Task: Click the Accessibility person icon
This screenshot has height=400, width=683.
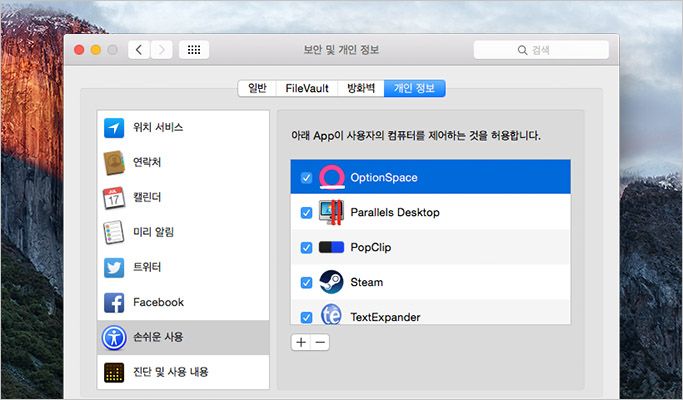Action: pyautogui.click(x=114, y=337)
